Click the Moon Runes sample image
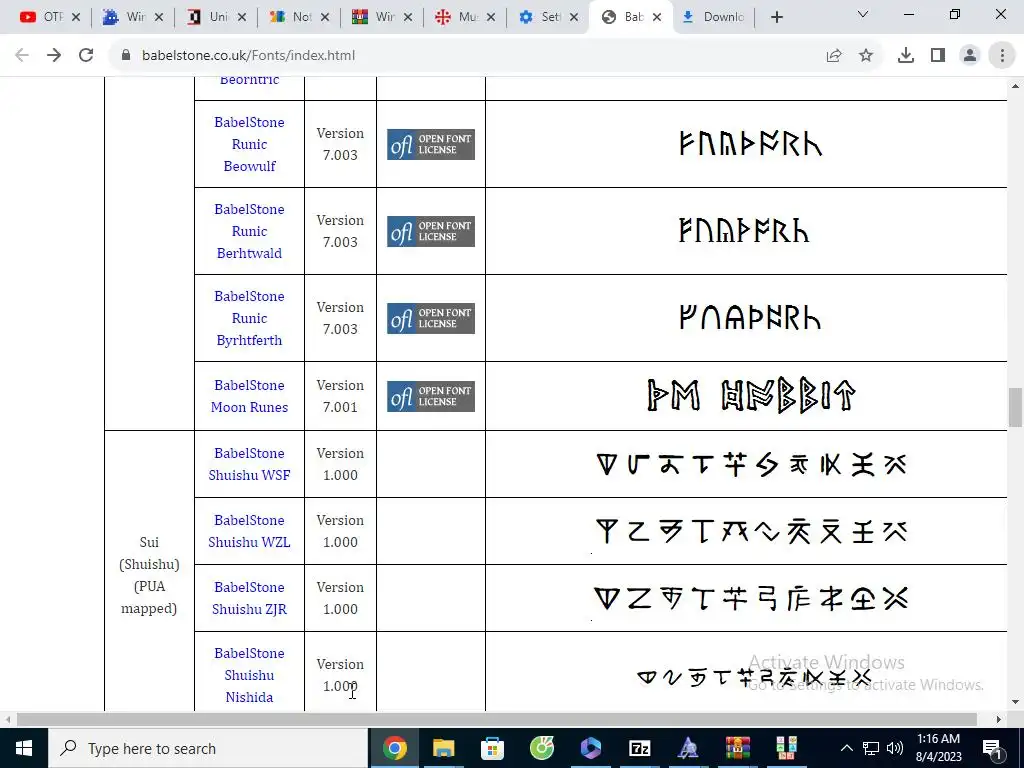Image resolution: width=1024 pixels, height=768 pixels. click(750, 396)
